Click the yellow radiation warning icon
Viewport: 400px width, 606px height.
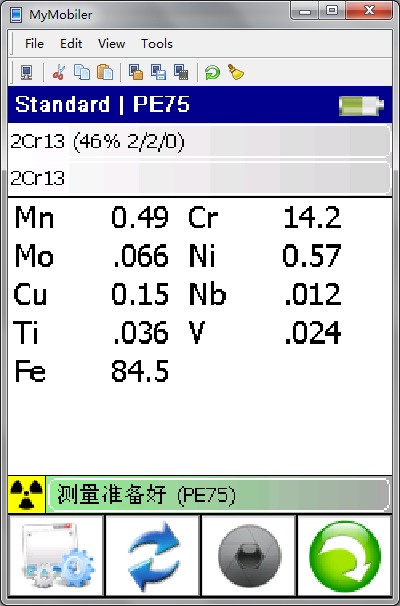26,495
